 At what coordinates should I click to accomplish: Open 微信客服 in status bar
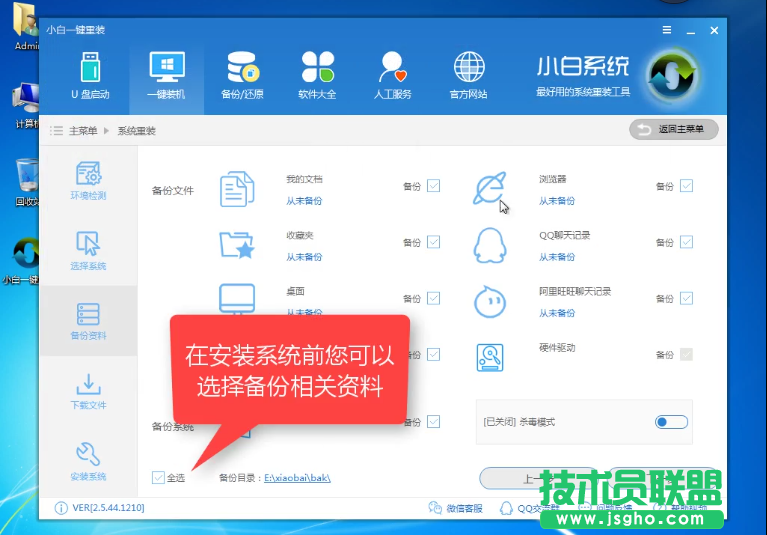pos(455,508)
